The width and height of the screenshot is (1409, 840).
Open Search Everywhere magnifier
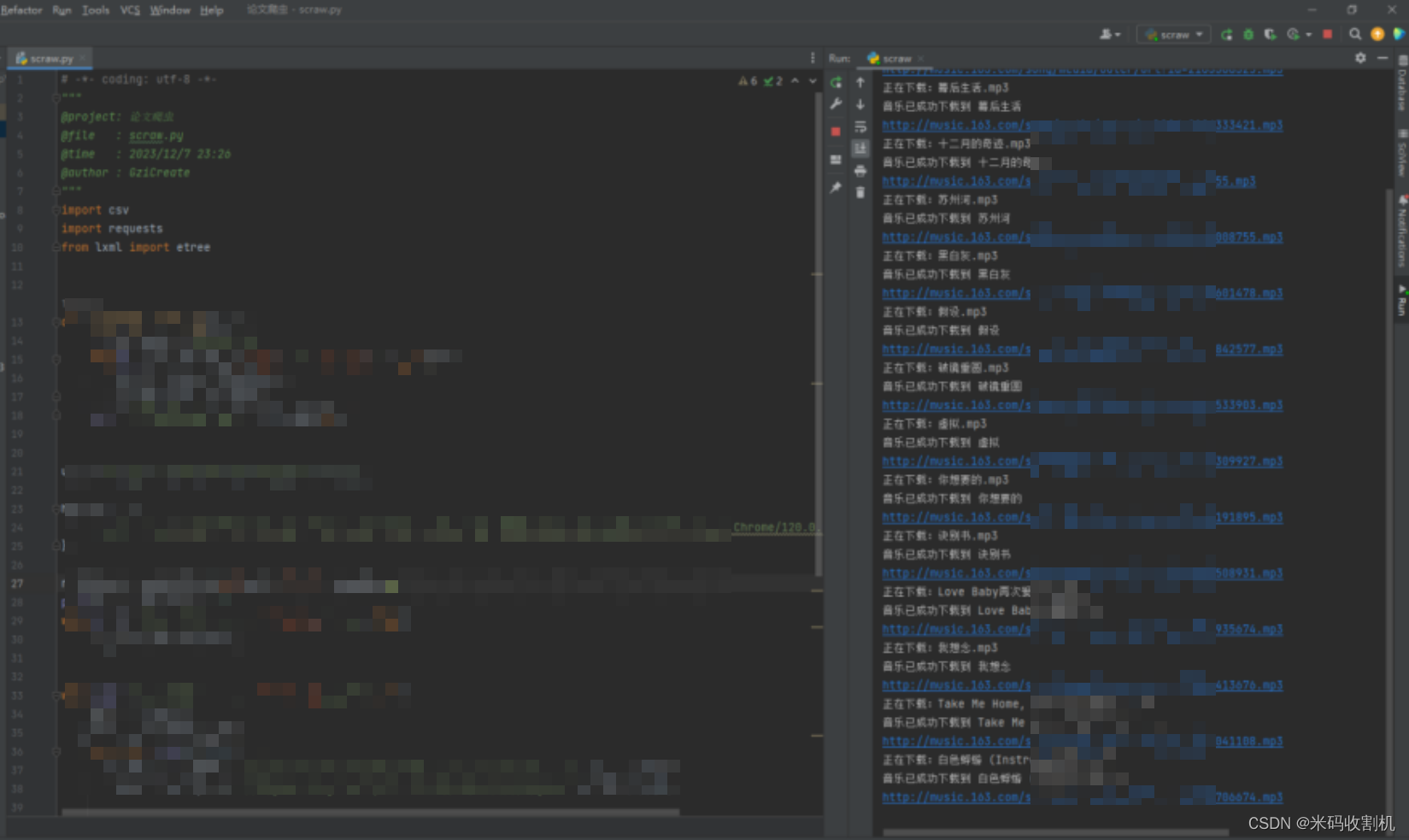1355,34
